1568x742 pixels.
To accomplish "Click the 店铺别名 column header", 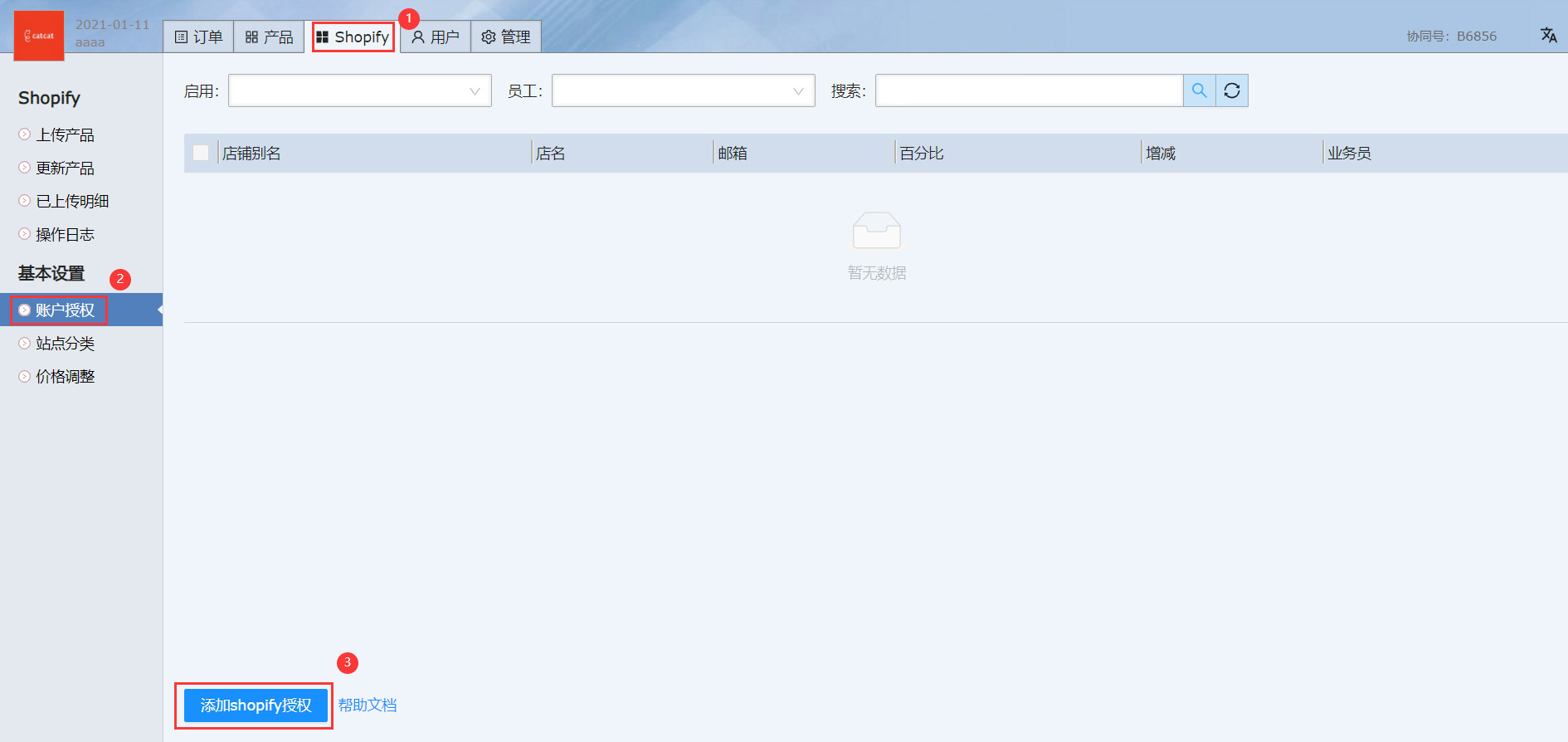I will (251, 154).
